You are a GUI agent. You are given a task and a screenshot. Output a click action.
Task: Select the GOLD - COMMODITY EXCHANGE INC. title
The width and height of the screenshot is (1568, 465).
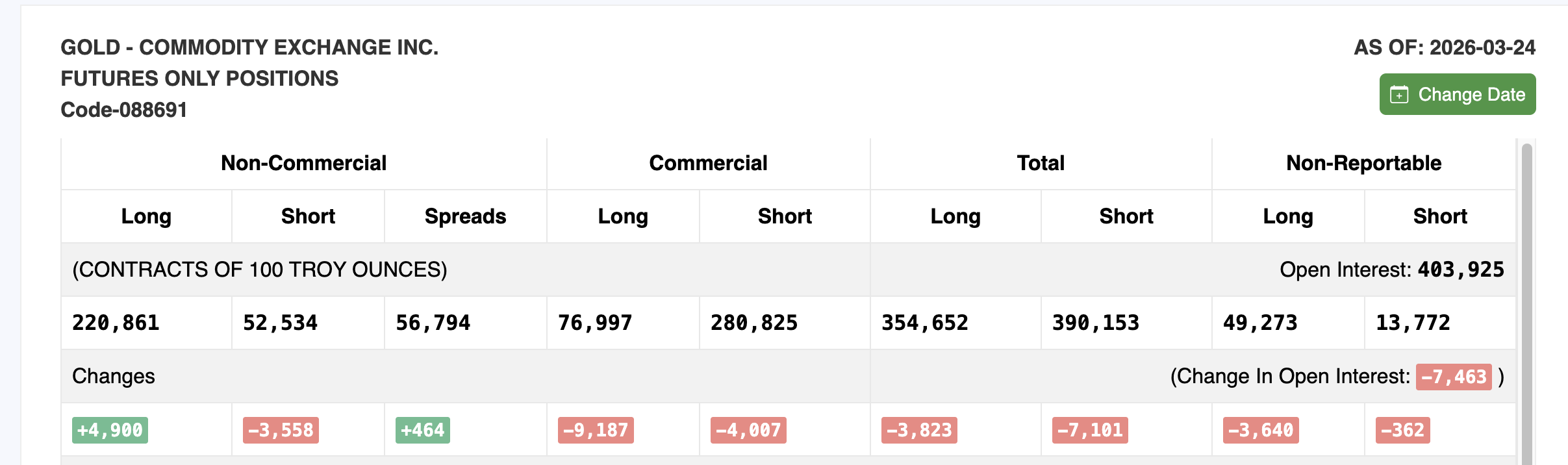coord(249,47)
